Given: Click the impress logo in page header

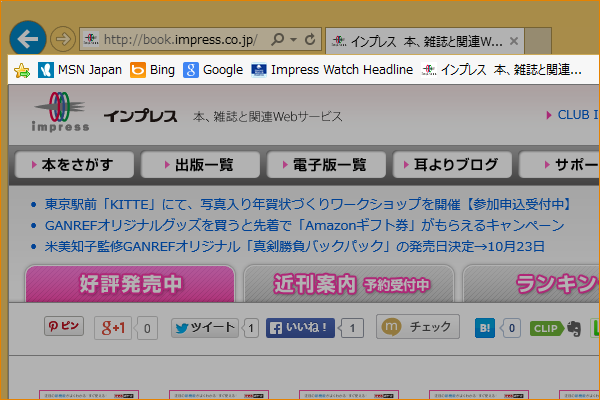Looking at the screenshot, I should (x=60, y=112).
